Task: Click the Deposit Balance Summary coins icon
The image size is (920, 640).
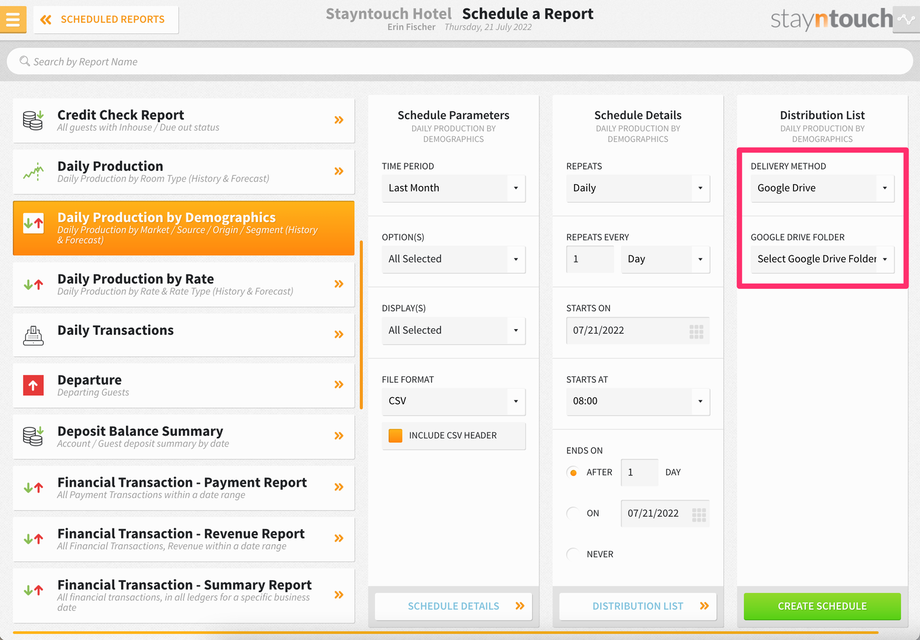Action: tap(33, 436)
